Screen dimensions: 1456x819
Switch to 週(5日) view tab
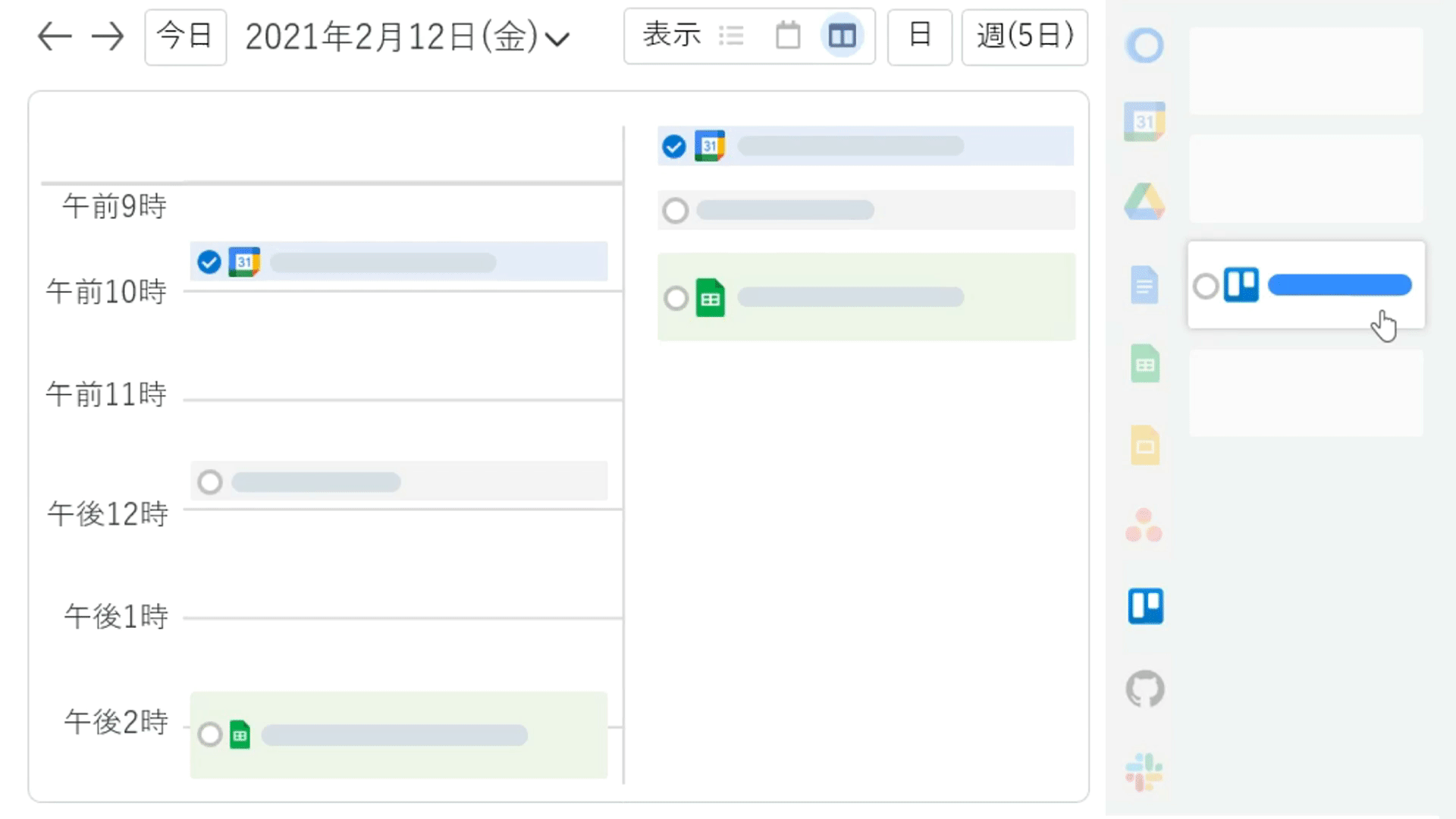pos(1025,36)
